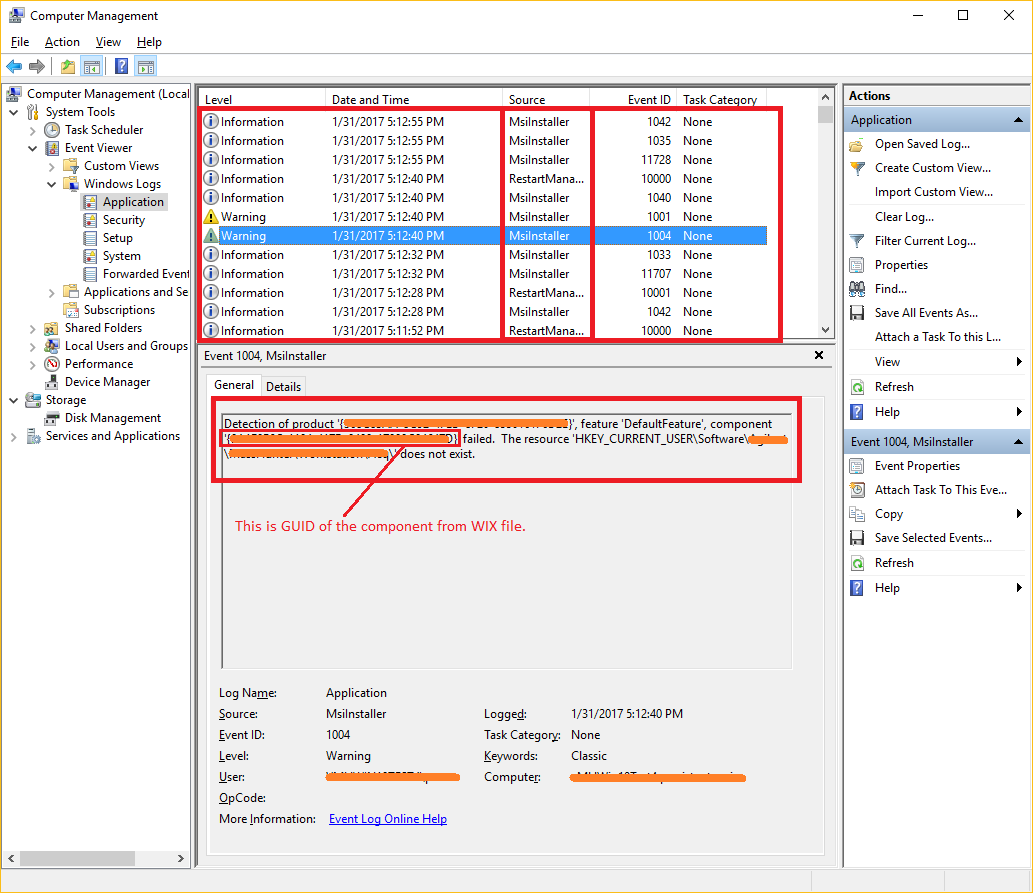
Task: Expand the Task Scheduler tree node
Action: [x=32, y=130]
